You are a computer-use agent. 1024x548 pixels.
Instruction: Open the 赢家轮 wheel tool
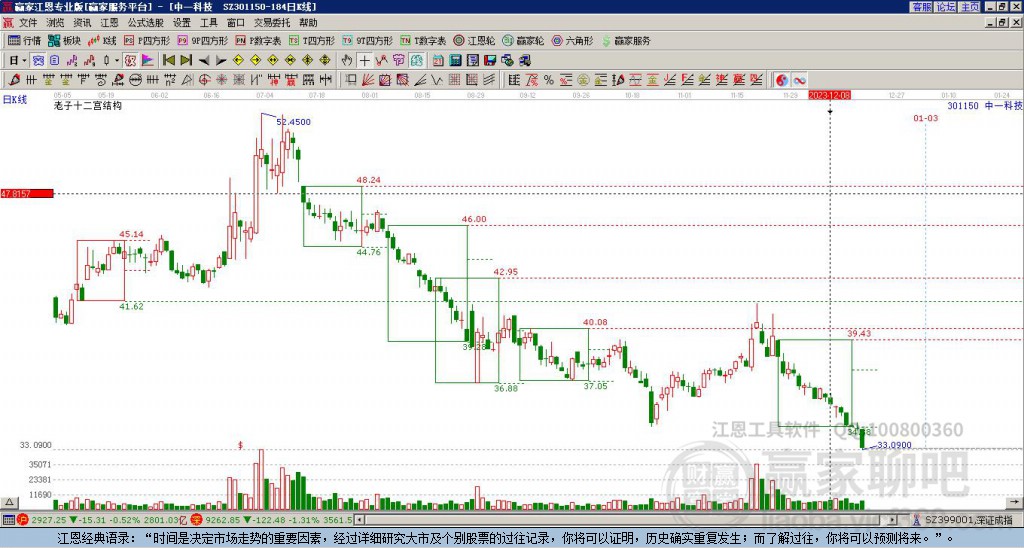click(523, 40)
